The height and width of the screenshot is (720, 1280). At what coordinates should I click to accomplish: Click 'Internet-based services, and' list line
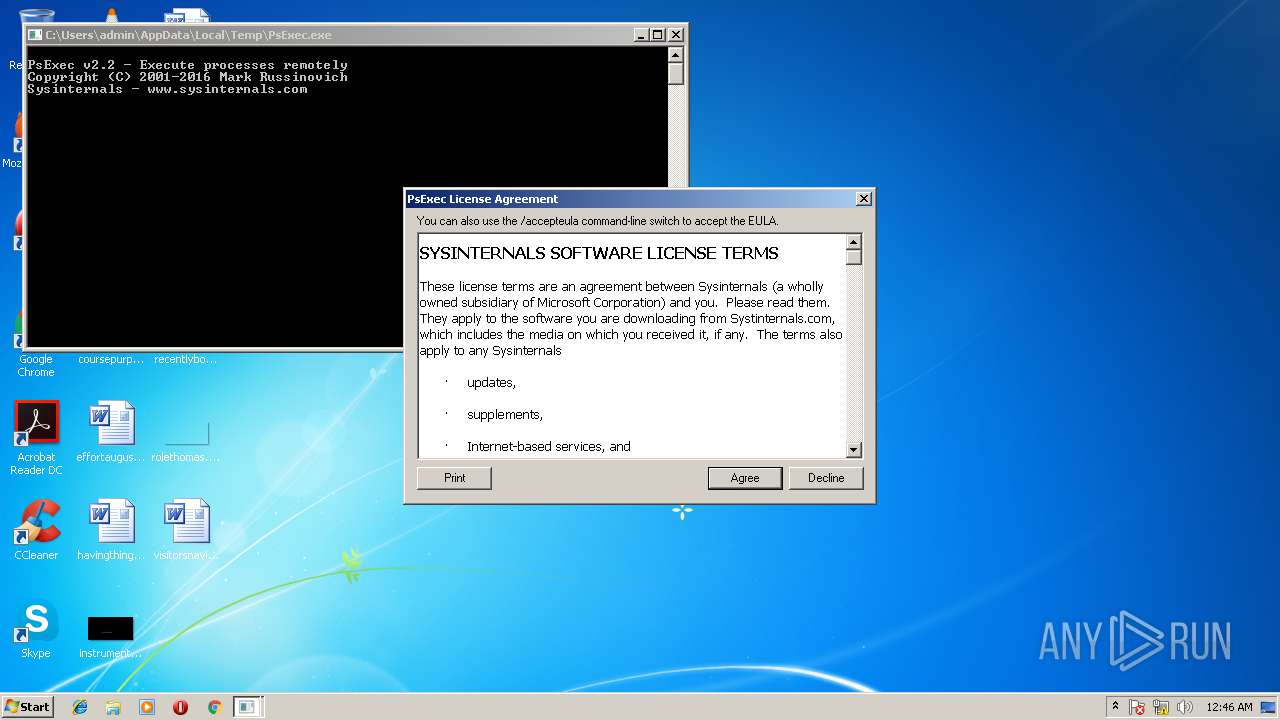tap(548, 447)
